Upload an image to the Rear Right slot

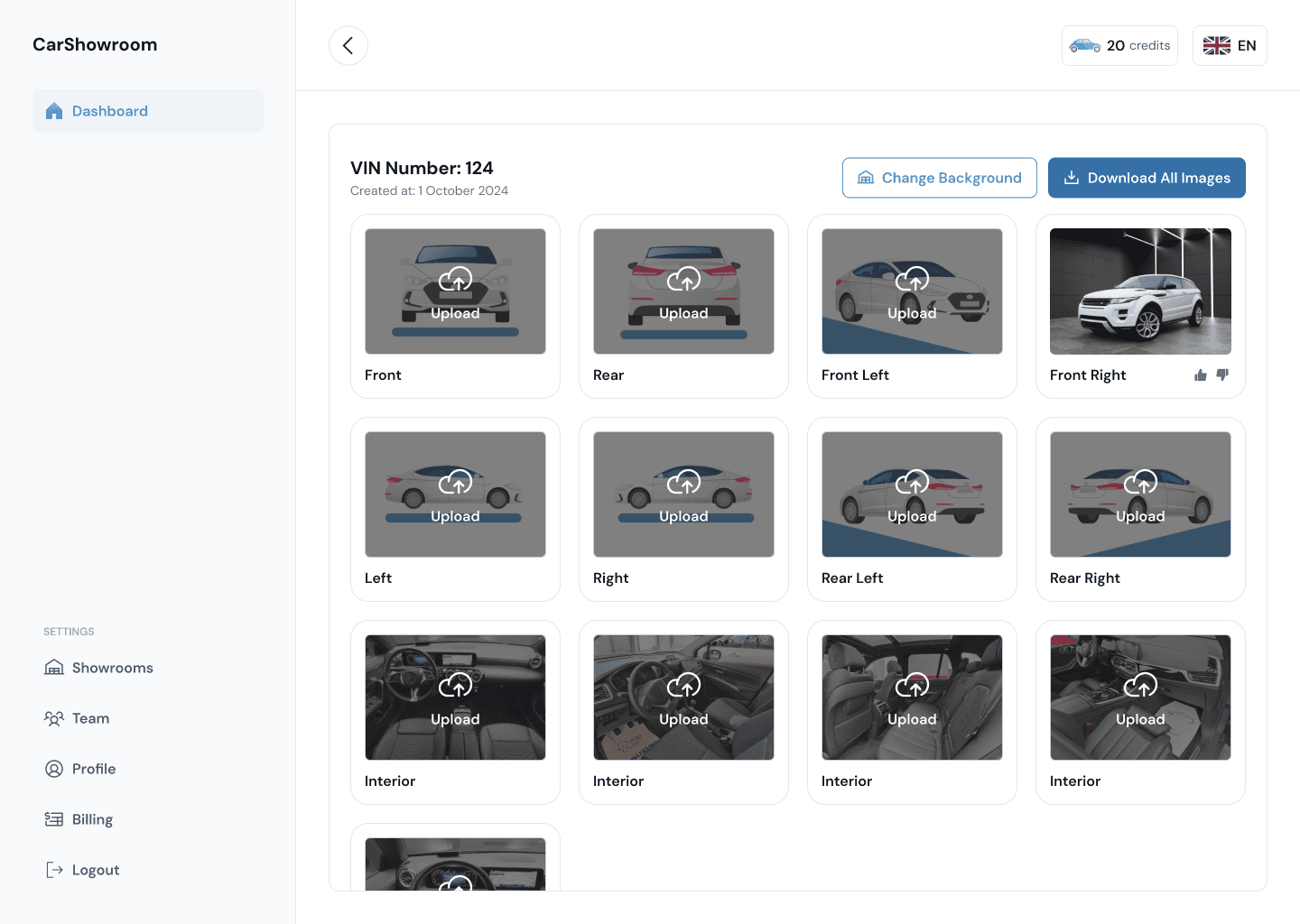(x=1140, y=494)
